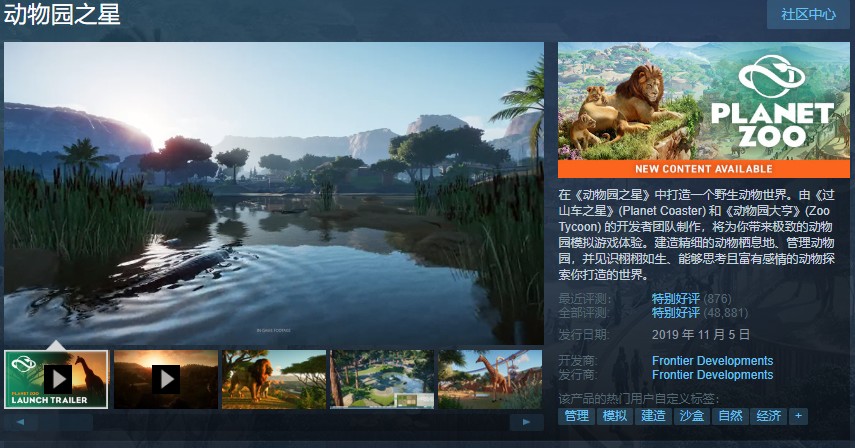Select the 建造 tag
855x448 pixels.
pyautogui.click(x=653, y=416)
